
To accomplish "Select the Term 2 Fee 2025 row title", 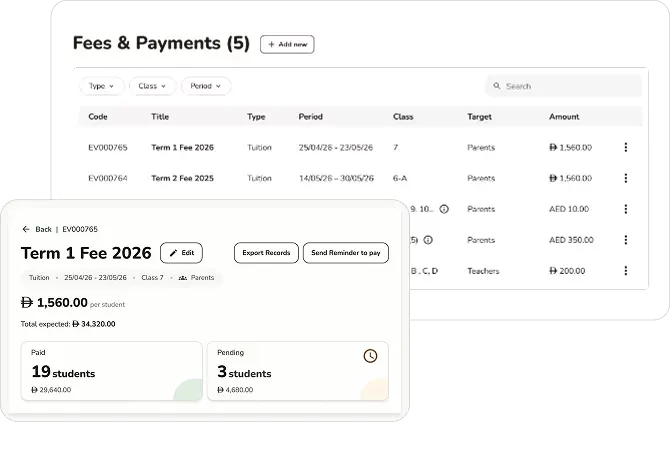I will tap(182, 179).
